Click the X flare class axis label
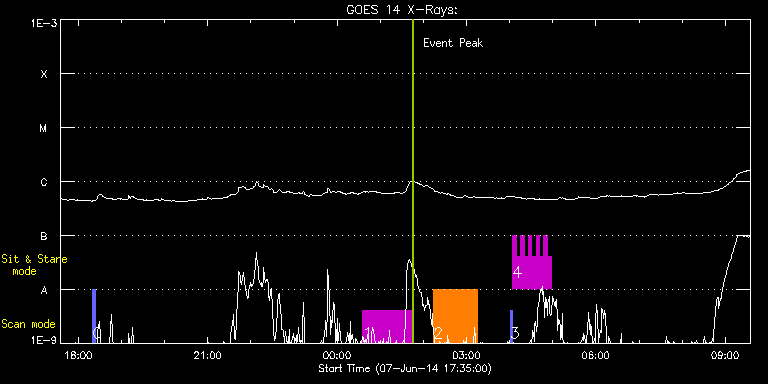This screenshot has width=768, height=384. (44, 74)
